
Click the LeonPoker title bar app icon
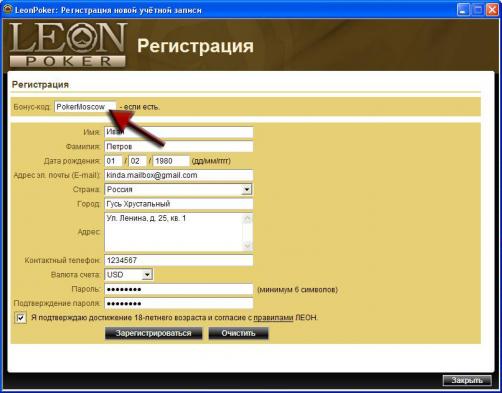point(8,9)
